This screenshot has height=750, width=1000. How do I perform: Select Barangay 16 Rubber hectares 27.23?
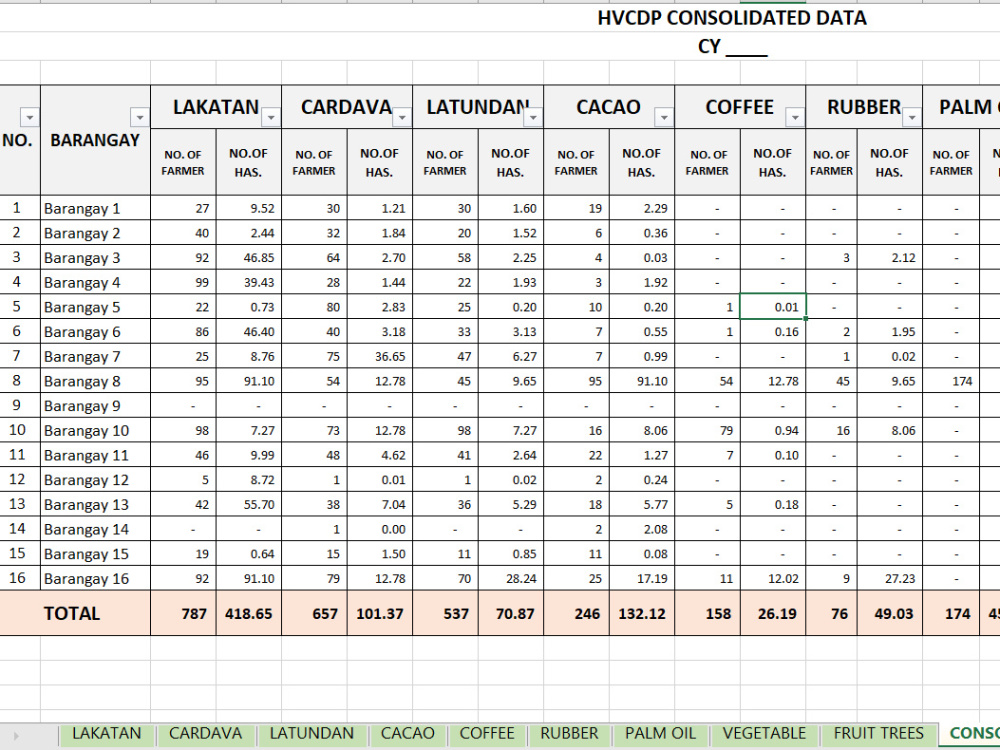pyautogui.click(x=890, y=578)
